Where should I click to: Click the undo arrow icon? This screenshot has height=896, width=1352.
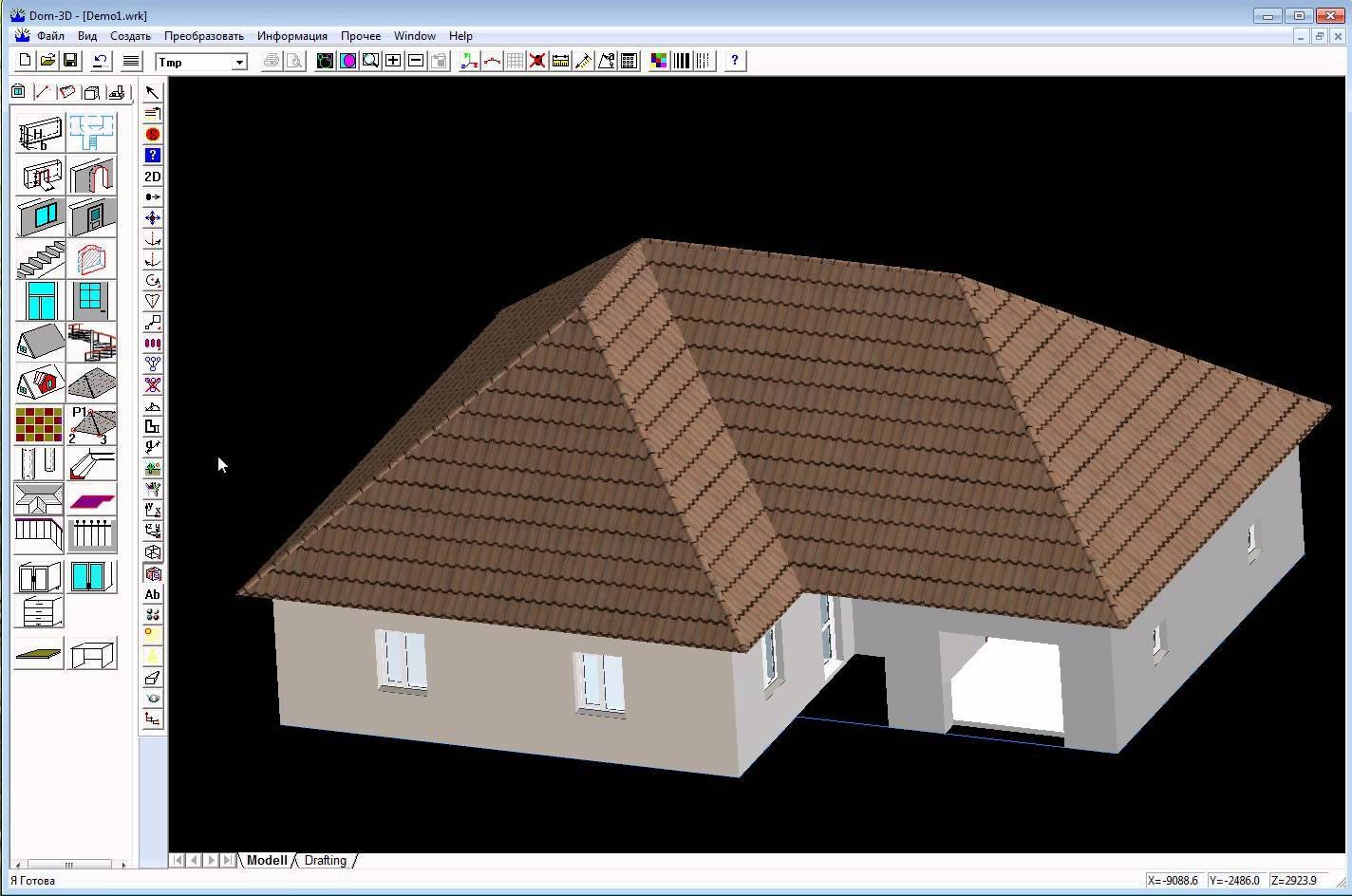click(x=100, y=61)
